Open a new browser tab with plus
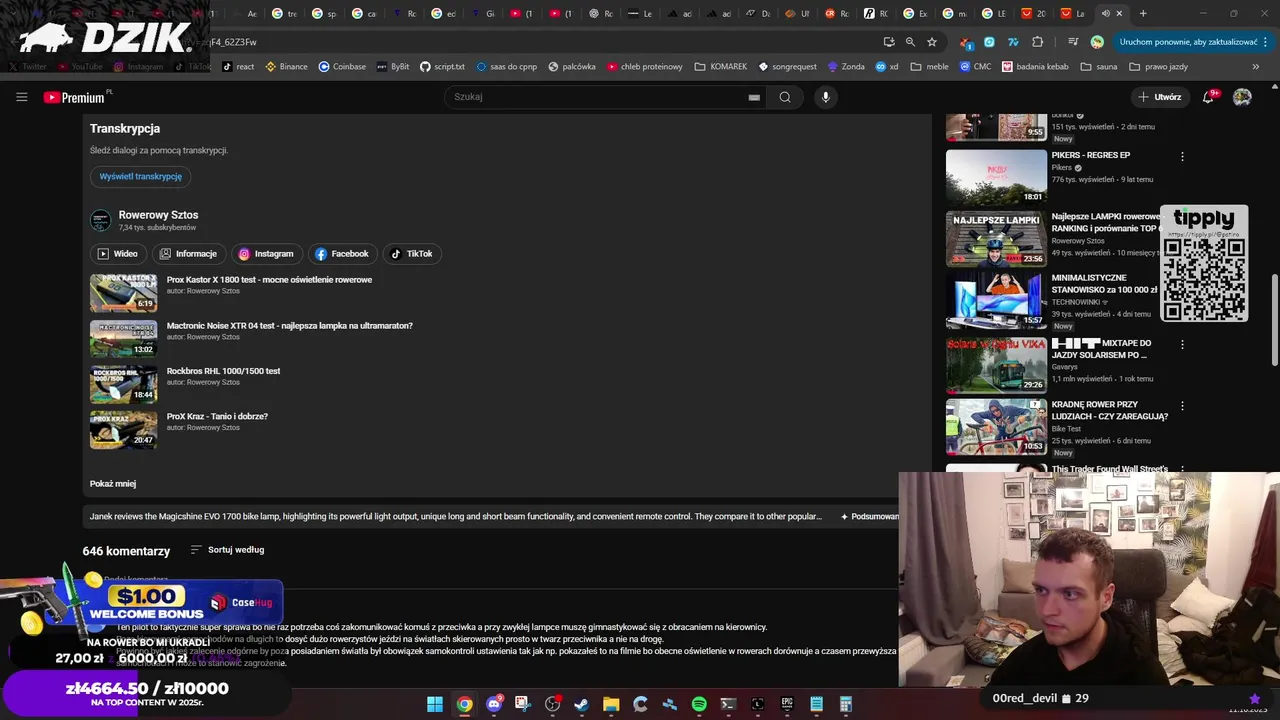Viewport: 1280px width, 720px height. [1143, 14]
